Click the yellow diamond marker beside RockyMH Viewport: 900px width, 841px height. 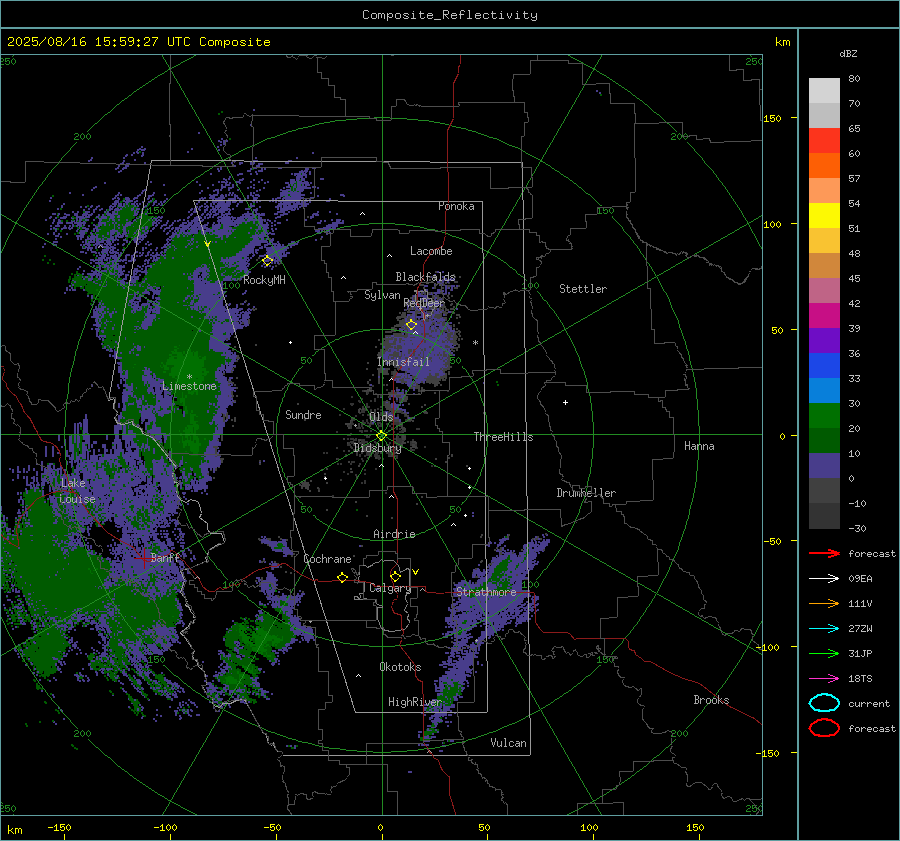[267, 261]
